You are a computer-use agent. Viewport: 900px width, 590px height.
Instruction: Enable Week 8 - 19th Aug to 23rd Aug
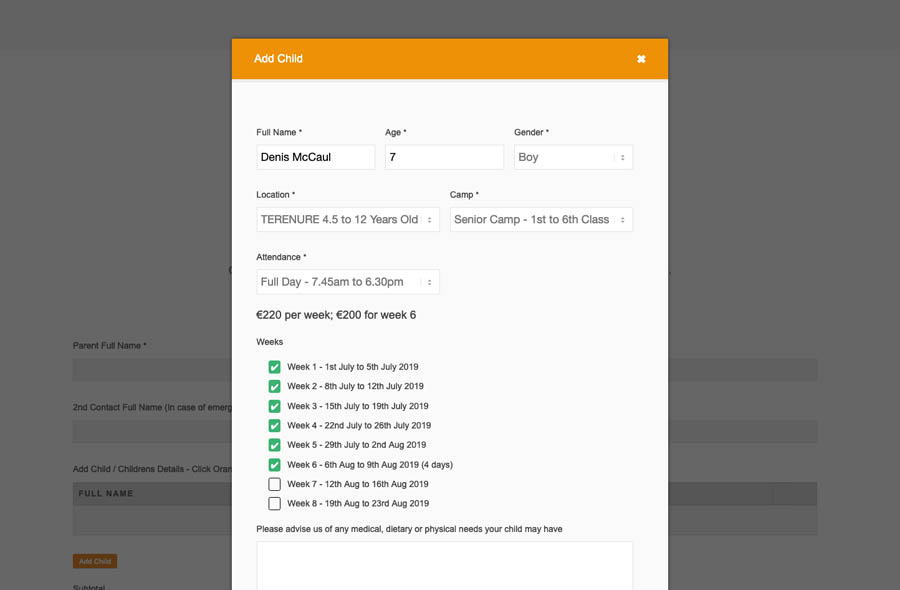click(x=274, y=503)
